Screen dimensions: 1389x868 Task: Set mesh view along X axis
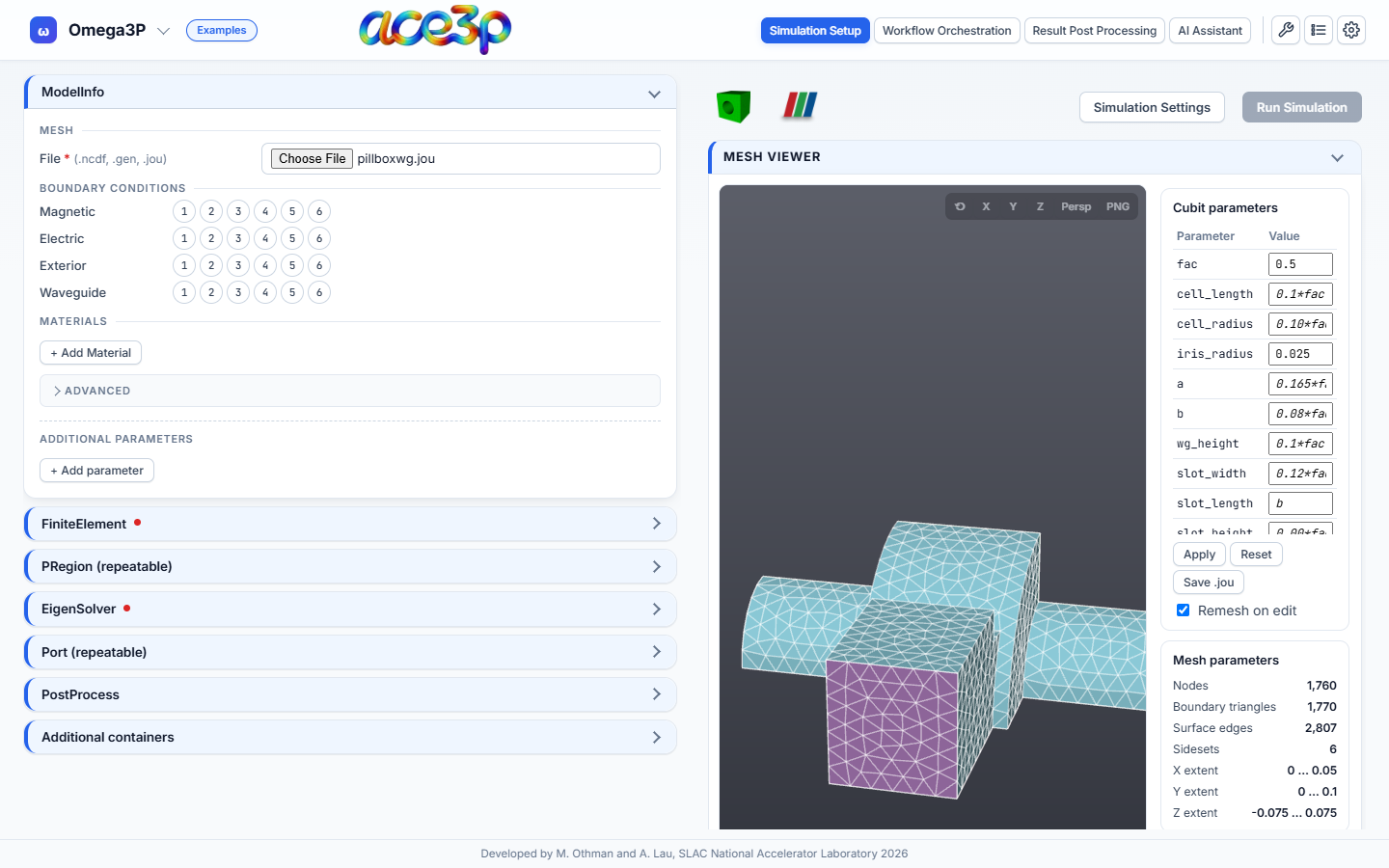986,206
